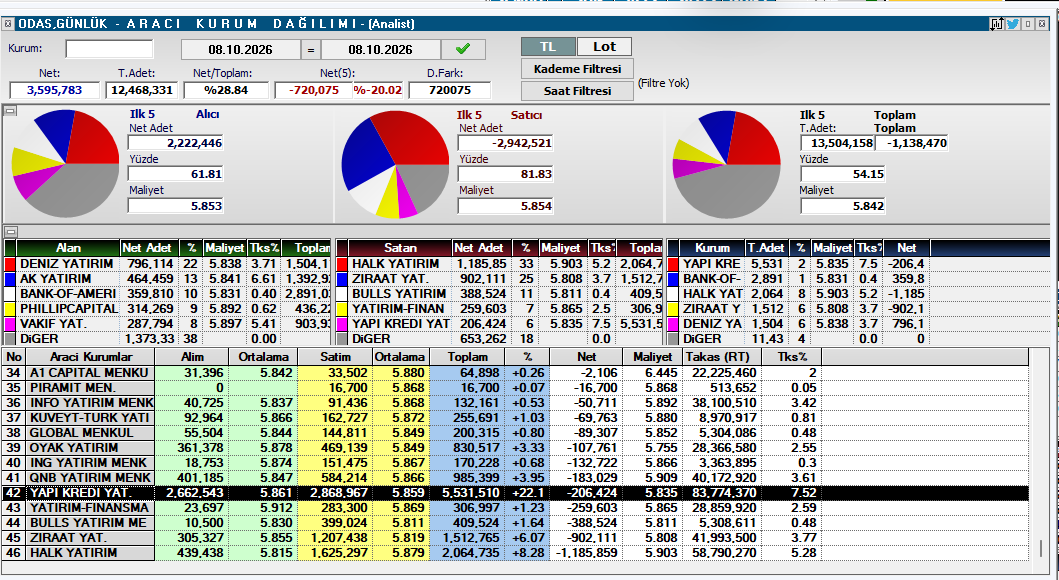The width and height of the screenshot is (1059, 580).
Task: Click gray swatch beside DiGER in Alan table
Action: tap(10, 339)
